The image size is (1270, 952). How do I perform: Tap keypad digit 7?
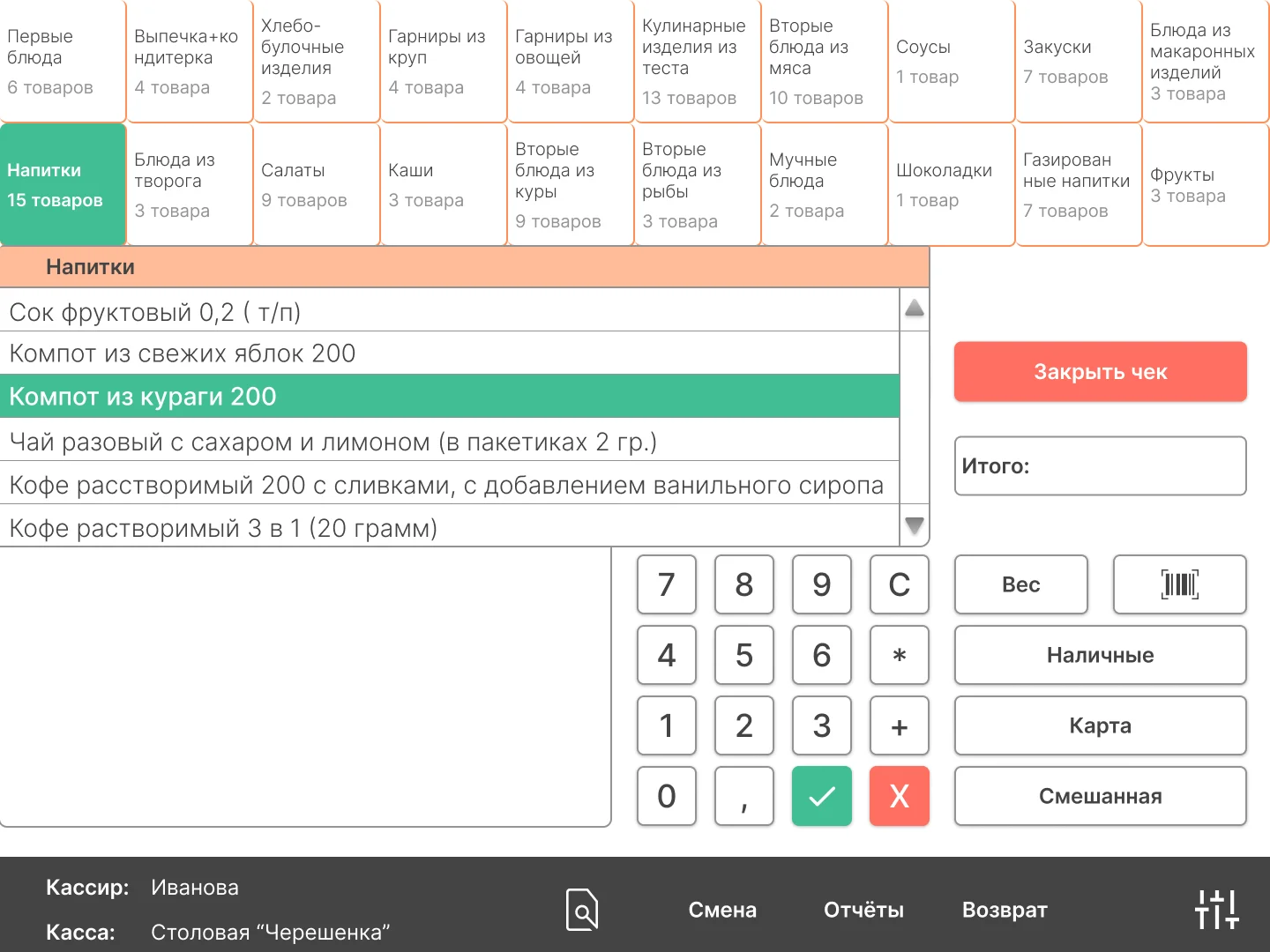(x=667, y=584)
